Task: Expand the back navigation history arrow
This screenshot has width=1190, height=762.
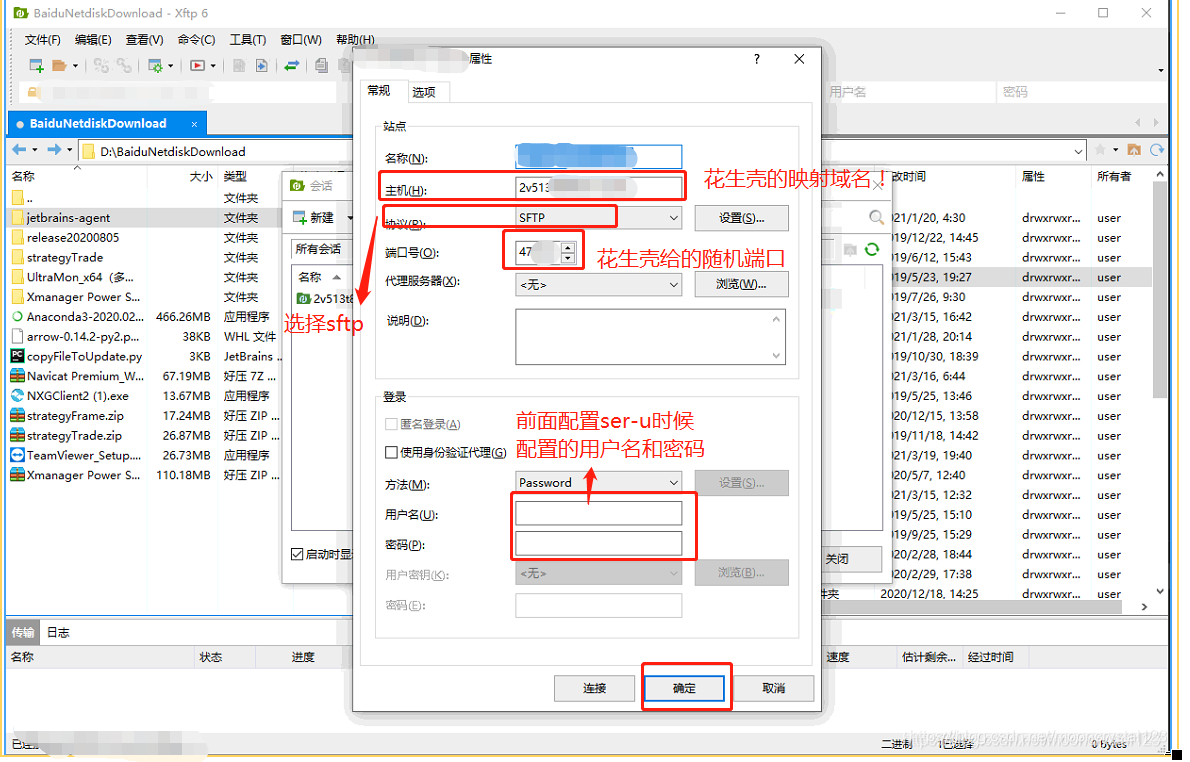Action: pyautogui.click(x=34, y=150)
